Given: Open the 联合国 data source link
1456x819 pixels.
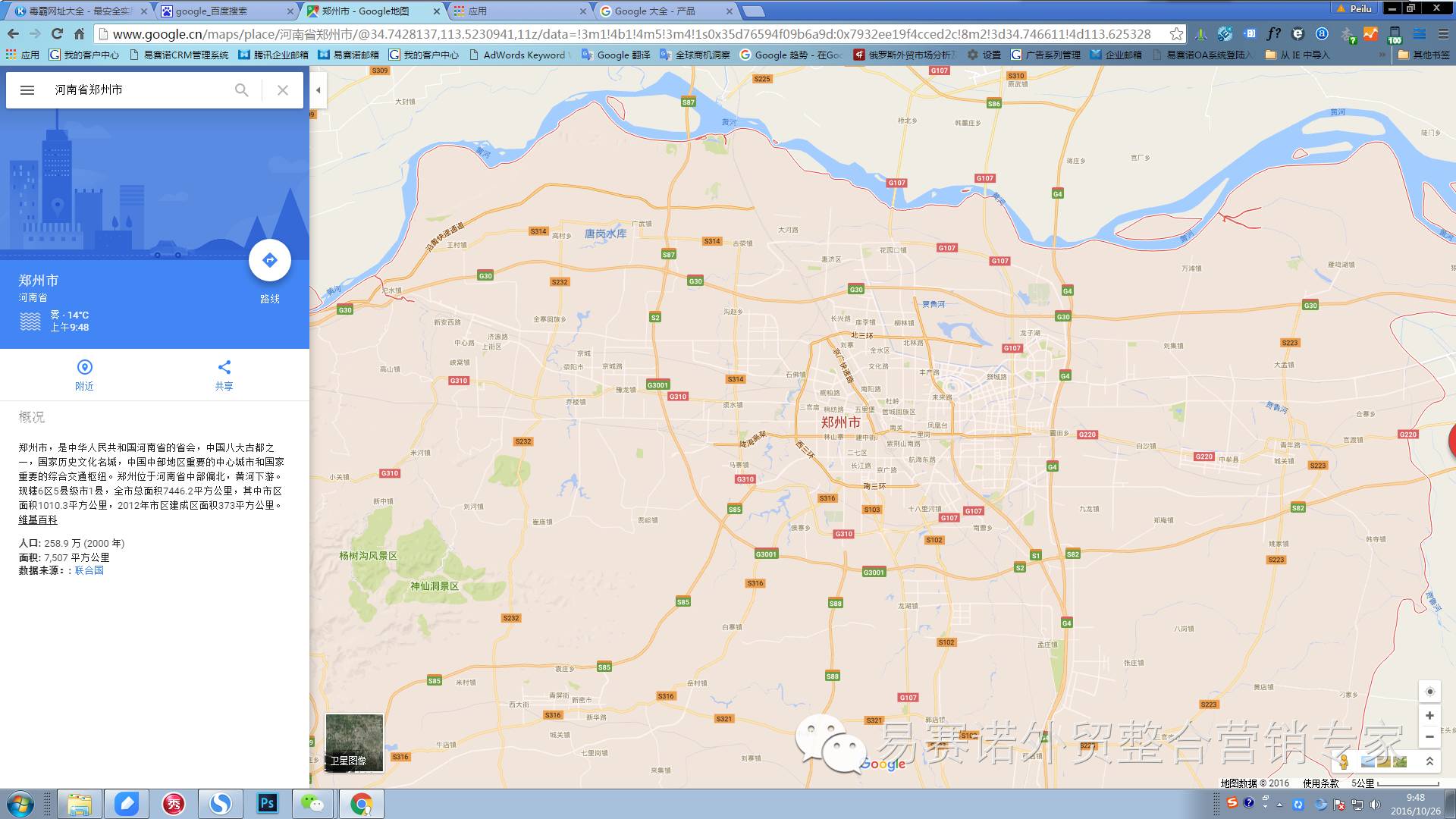Looking at the screenshot, I should point(89,570).
